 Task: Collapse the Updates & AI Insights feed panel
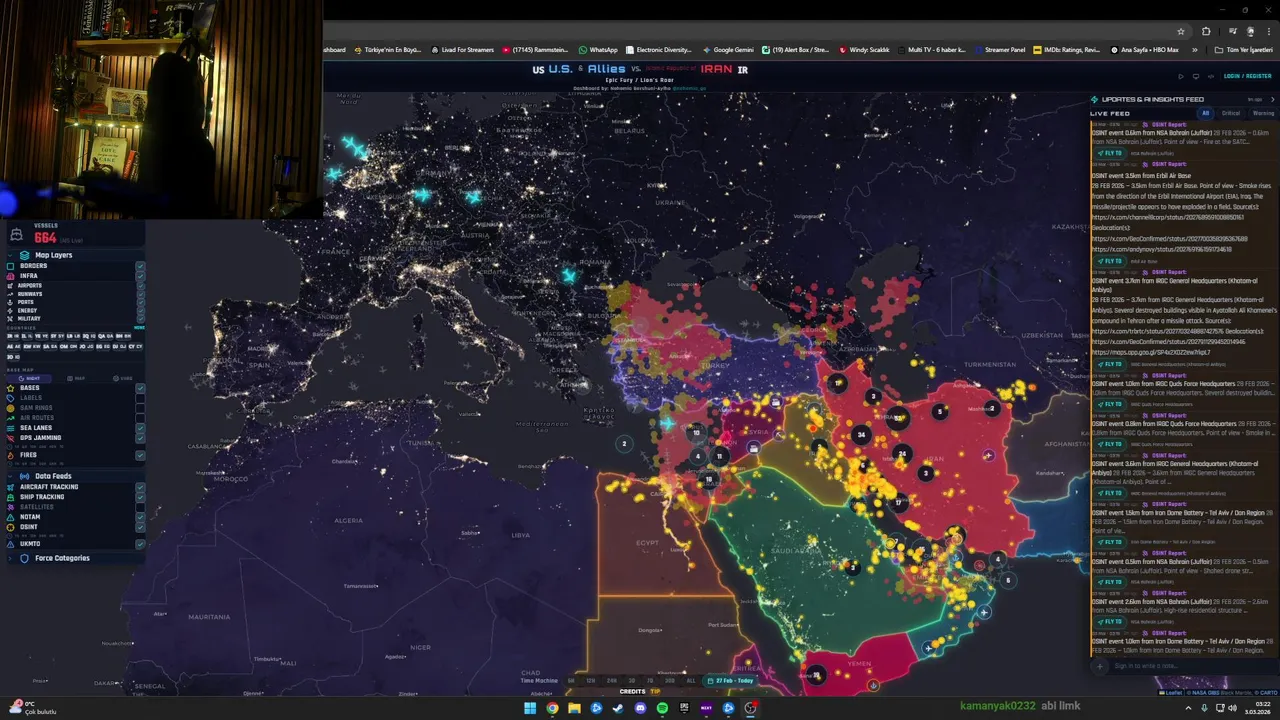(1272, 100)
